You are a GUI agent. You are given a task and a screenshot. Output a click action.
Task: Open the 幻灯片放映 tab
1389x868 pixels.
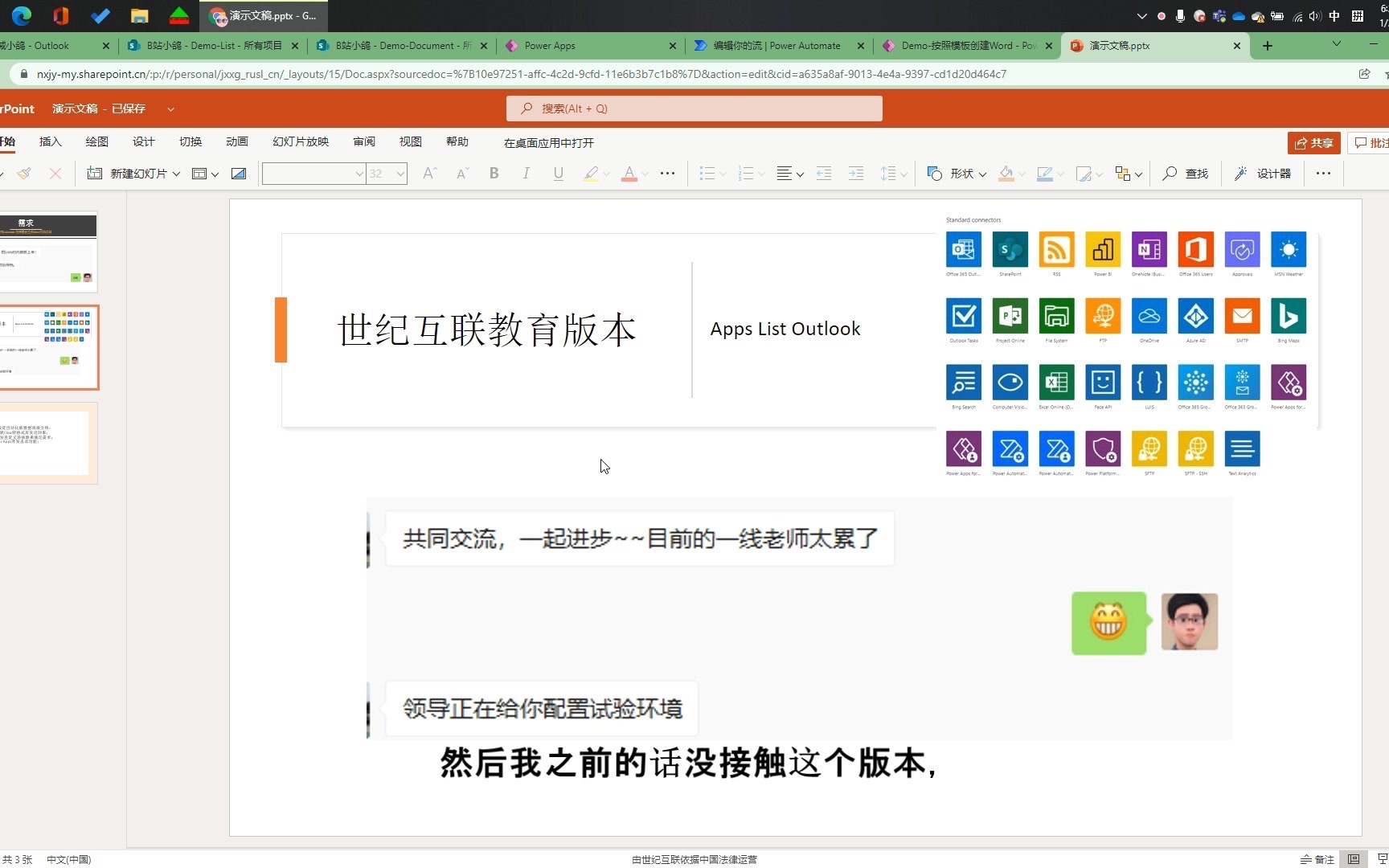click(x=300, y=141)
